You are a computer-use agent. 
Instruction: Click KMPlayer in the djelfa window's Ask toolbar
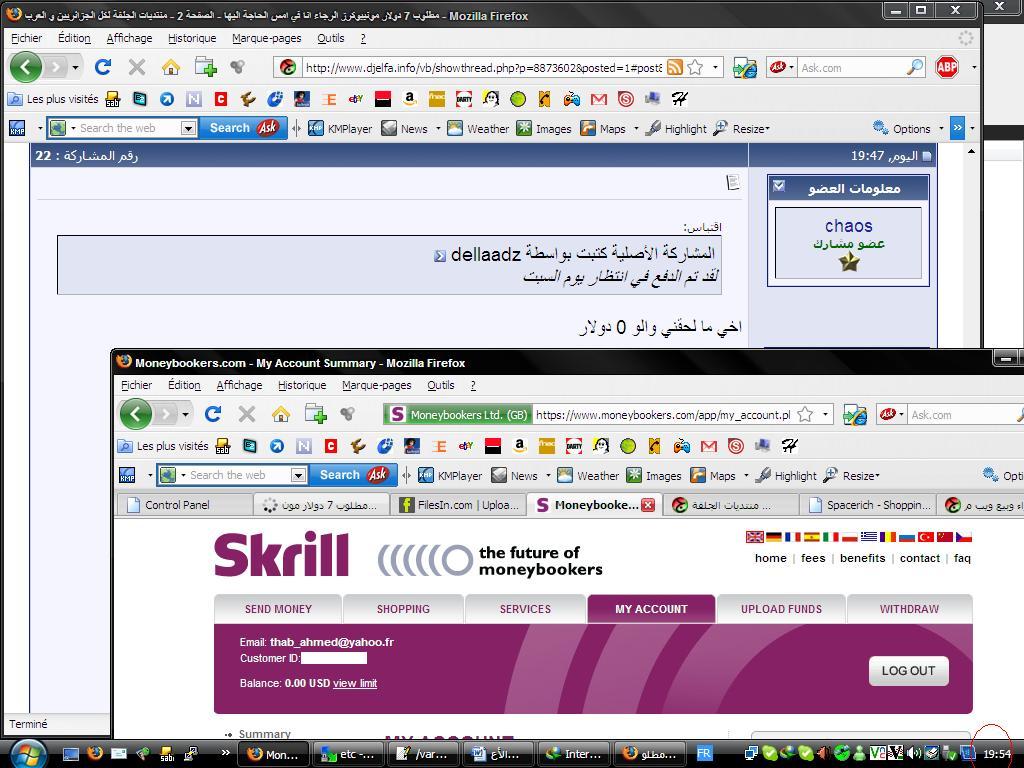340,129
